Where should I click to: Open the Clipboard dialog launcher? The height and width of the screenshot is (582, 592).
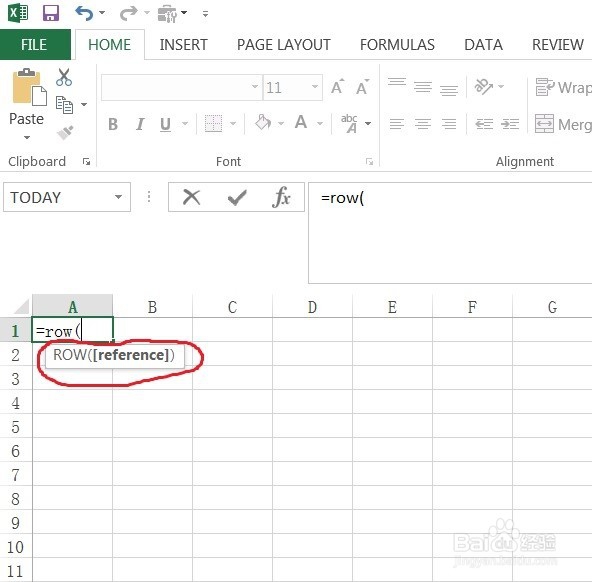(x=86, y=162)
